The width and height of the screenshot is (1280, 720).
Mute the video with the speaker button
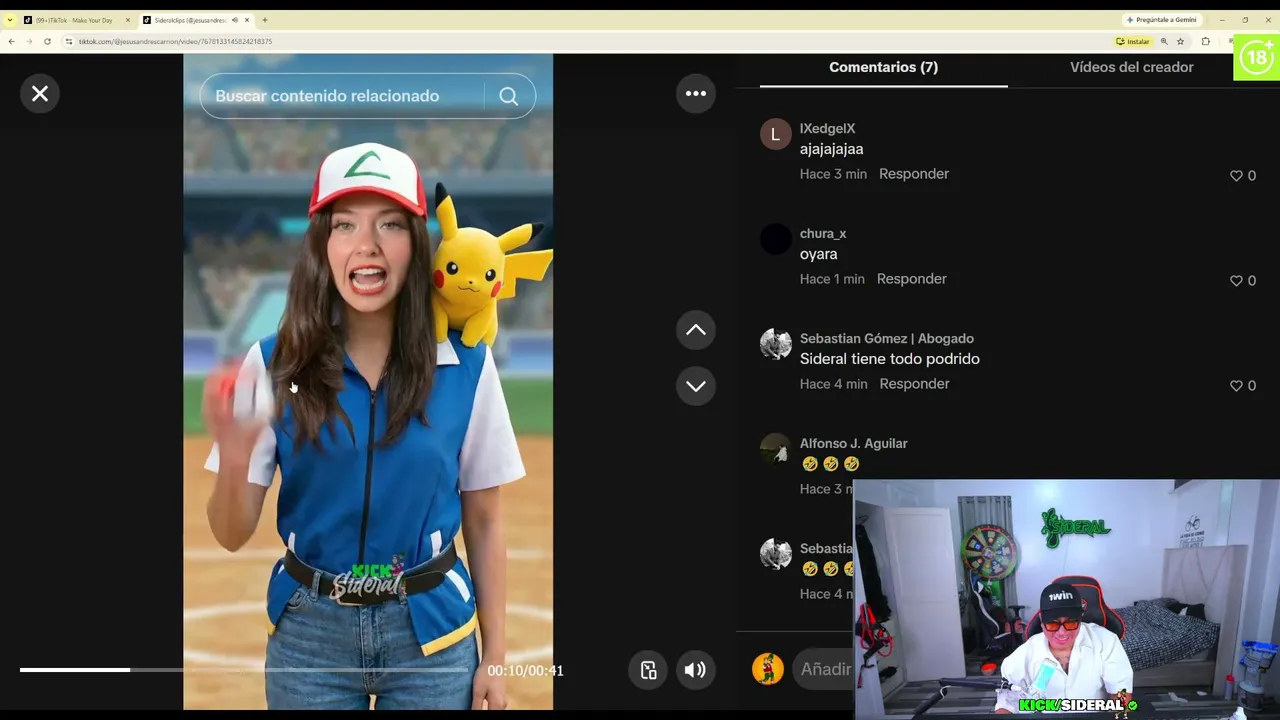click(x=695, y=670)
